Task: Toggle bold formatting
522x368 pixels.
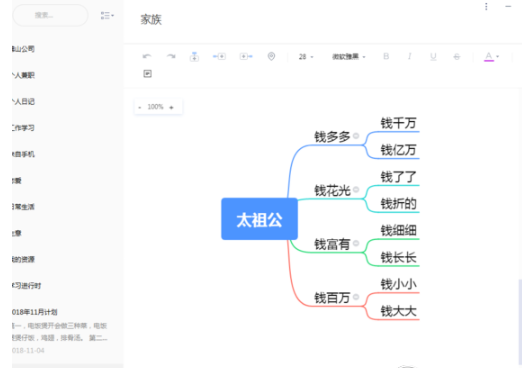Action: 386,56
